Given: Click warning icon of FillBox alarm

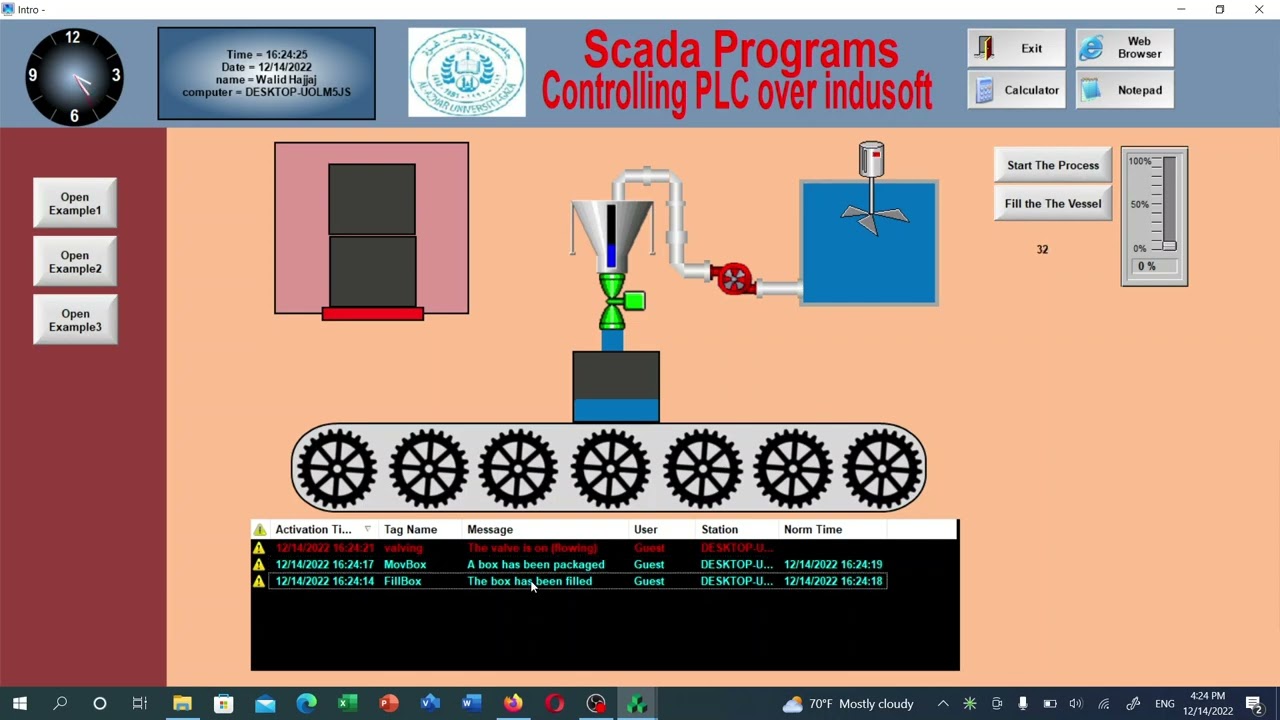Looking at the screenshot, I should (x=260, y=581).
